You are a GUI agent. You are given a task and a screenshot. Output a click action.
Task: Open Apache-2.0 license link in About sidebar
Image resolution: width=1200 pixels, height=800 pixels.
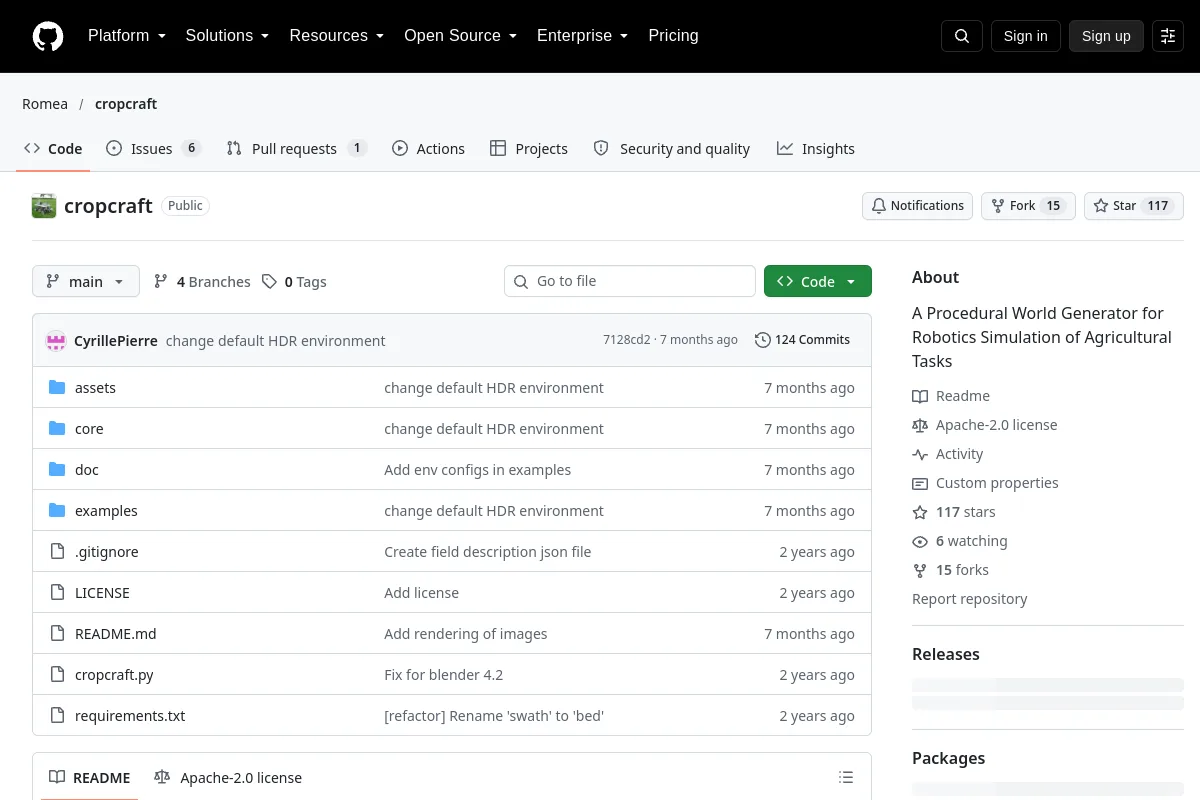point(985,425)
